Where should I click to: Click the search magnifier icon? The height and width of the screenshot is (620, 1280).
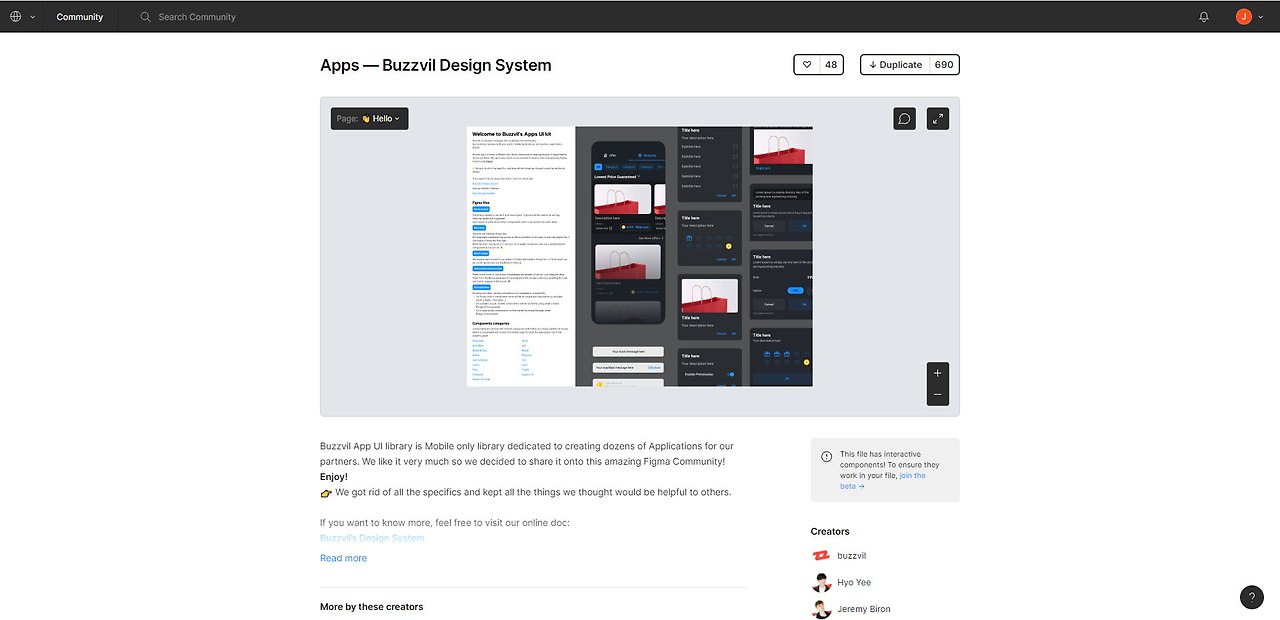point(146,17)
